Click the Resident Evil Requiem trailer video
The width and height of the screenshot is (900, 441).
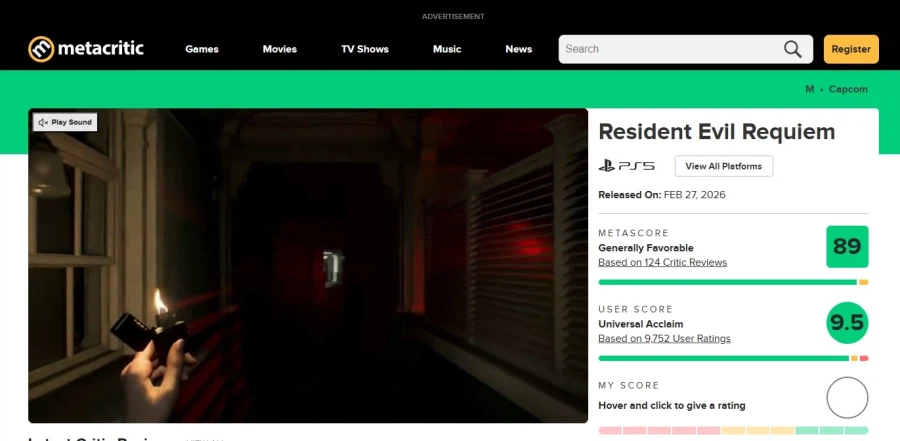tap(308, 265)
